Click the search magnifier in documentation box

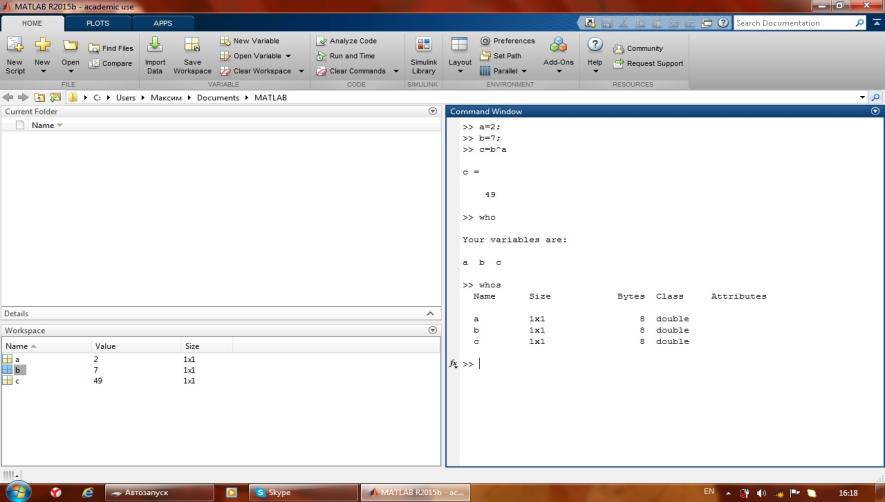(859, 23)
